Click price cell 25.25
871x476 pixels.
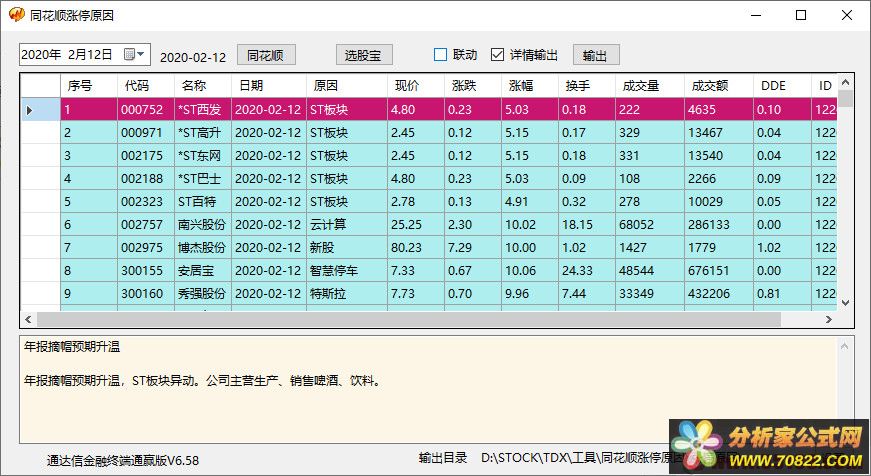click(x=416, y=224)
